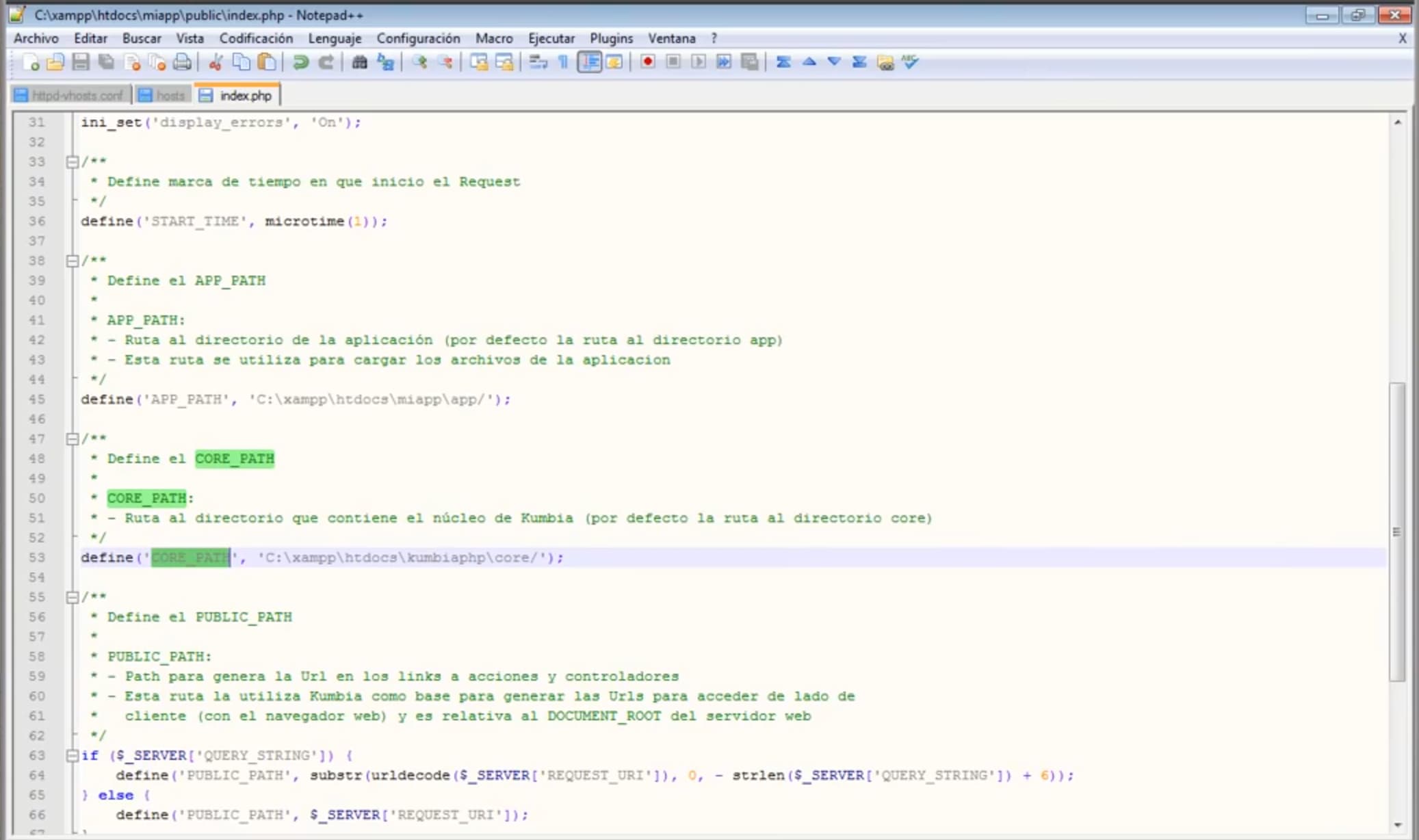This screenshot has width=1419, height=840.
Task: Click the Print toolbar icon
Action: pyautogui.click(x=182, y=63)
